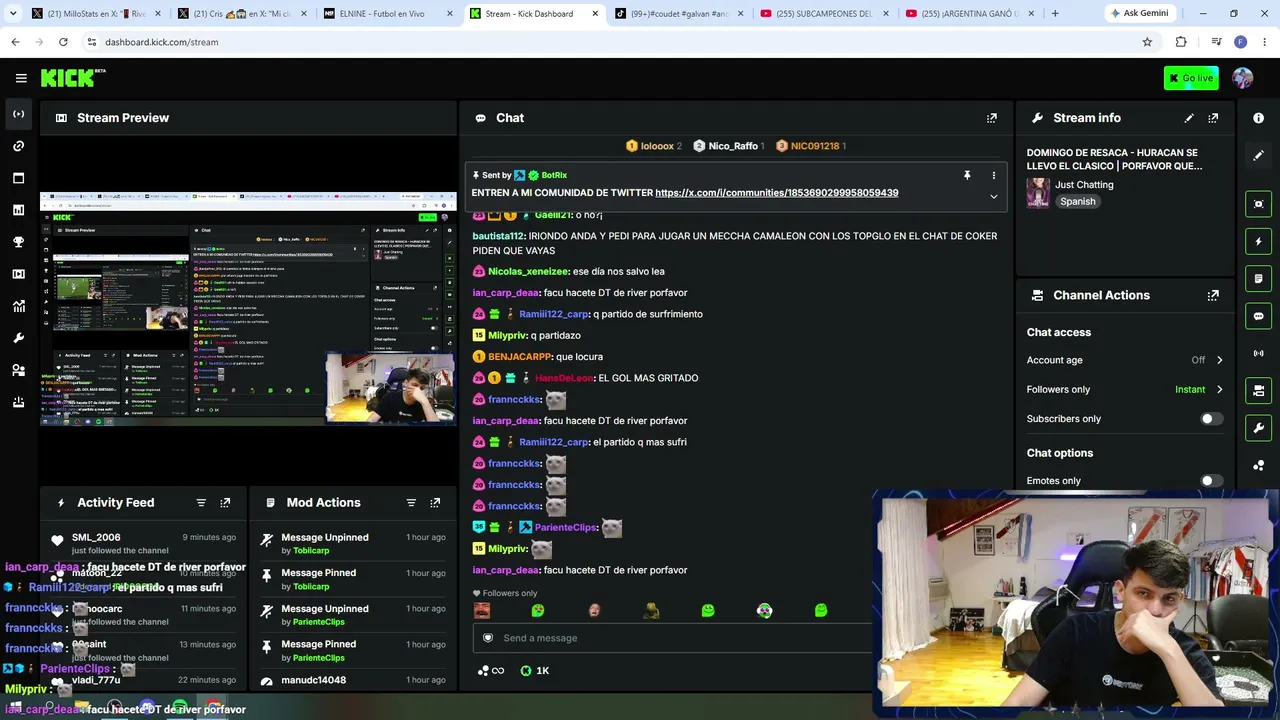1280x720 pixels.
Task: Toggle the Mod Actions note icon in right sidebar
Action: (x=1258, y=278)
